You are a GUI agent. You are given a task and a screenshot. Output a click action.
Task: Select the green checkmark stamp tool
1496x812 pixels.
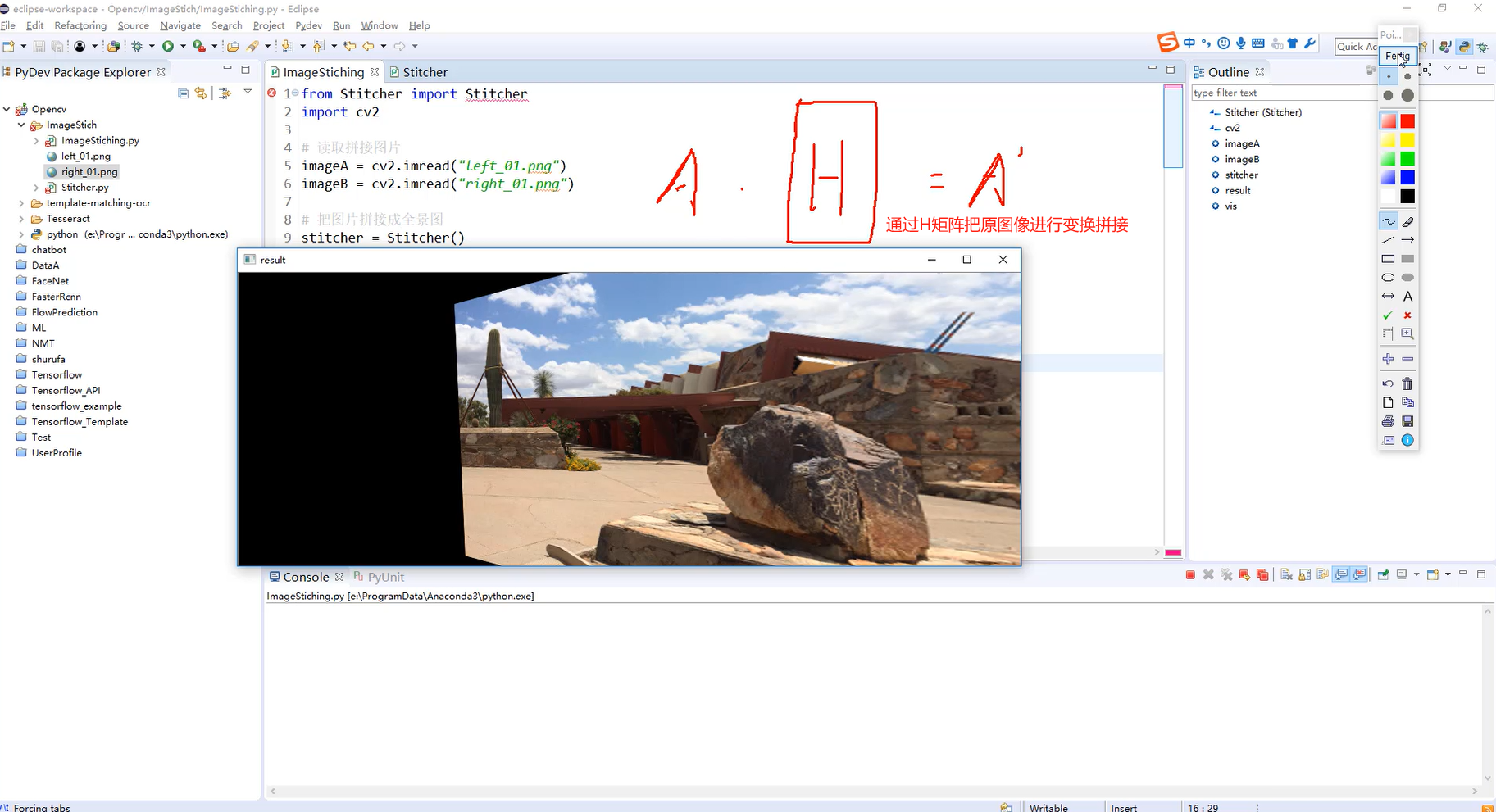click(x=1388, y=315)
